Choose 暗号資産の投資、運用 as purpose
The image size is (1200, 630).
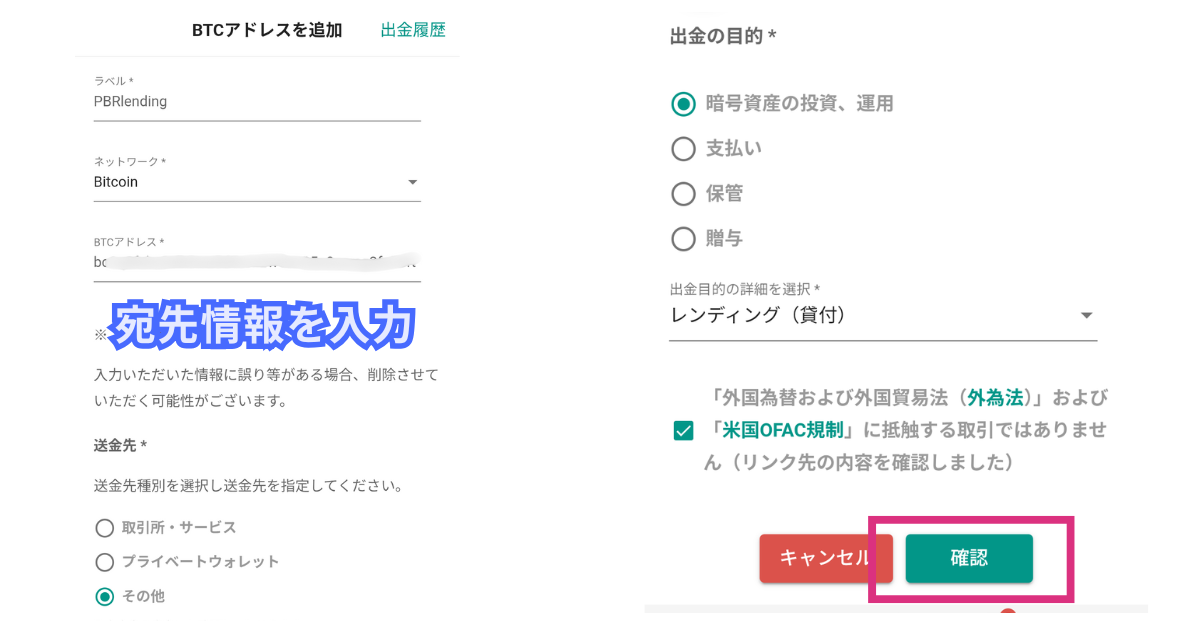[683, 103]
